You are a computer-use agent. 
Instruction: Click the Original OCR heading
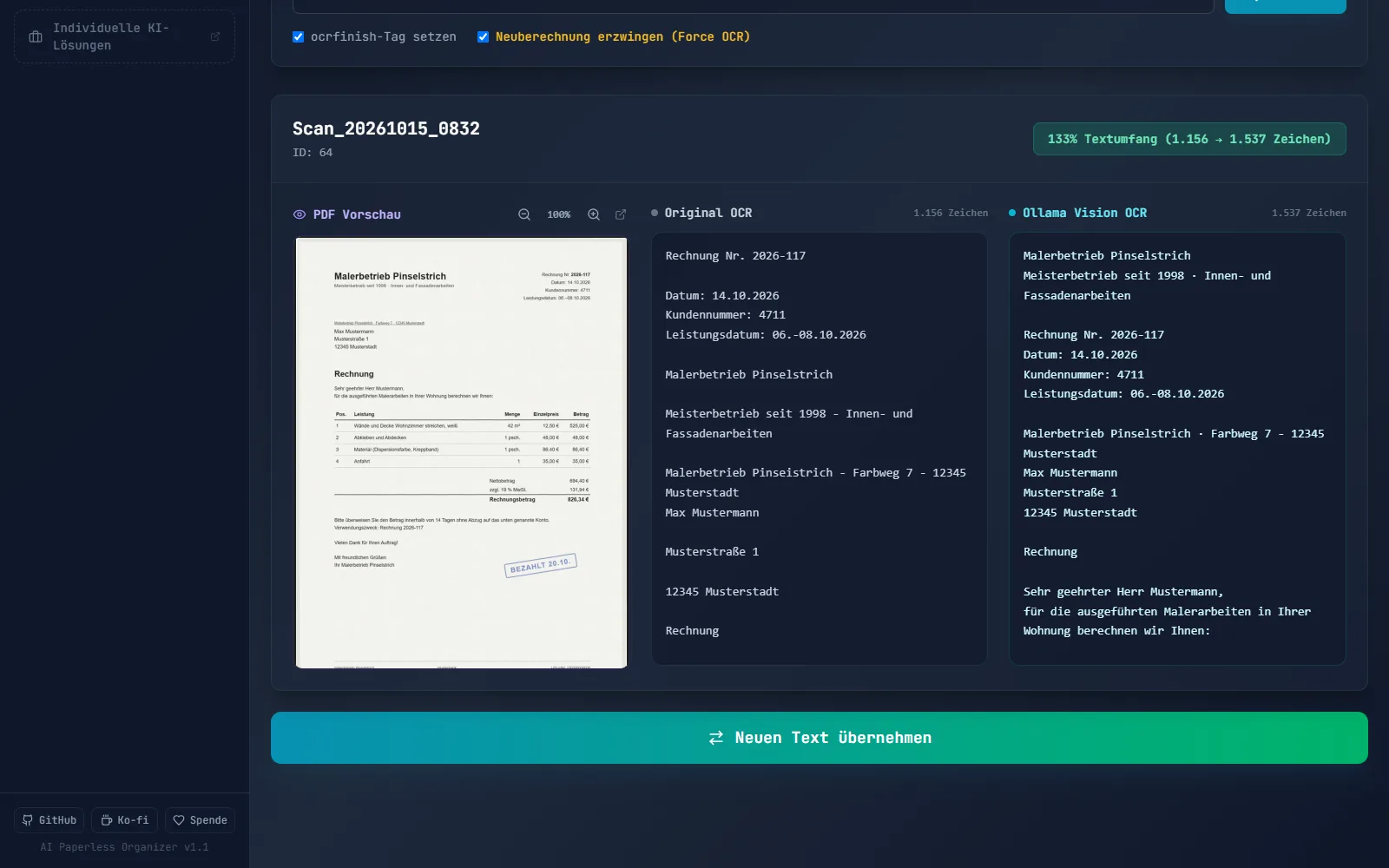(708, 213)
